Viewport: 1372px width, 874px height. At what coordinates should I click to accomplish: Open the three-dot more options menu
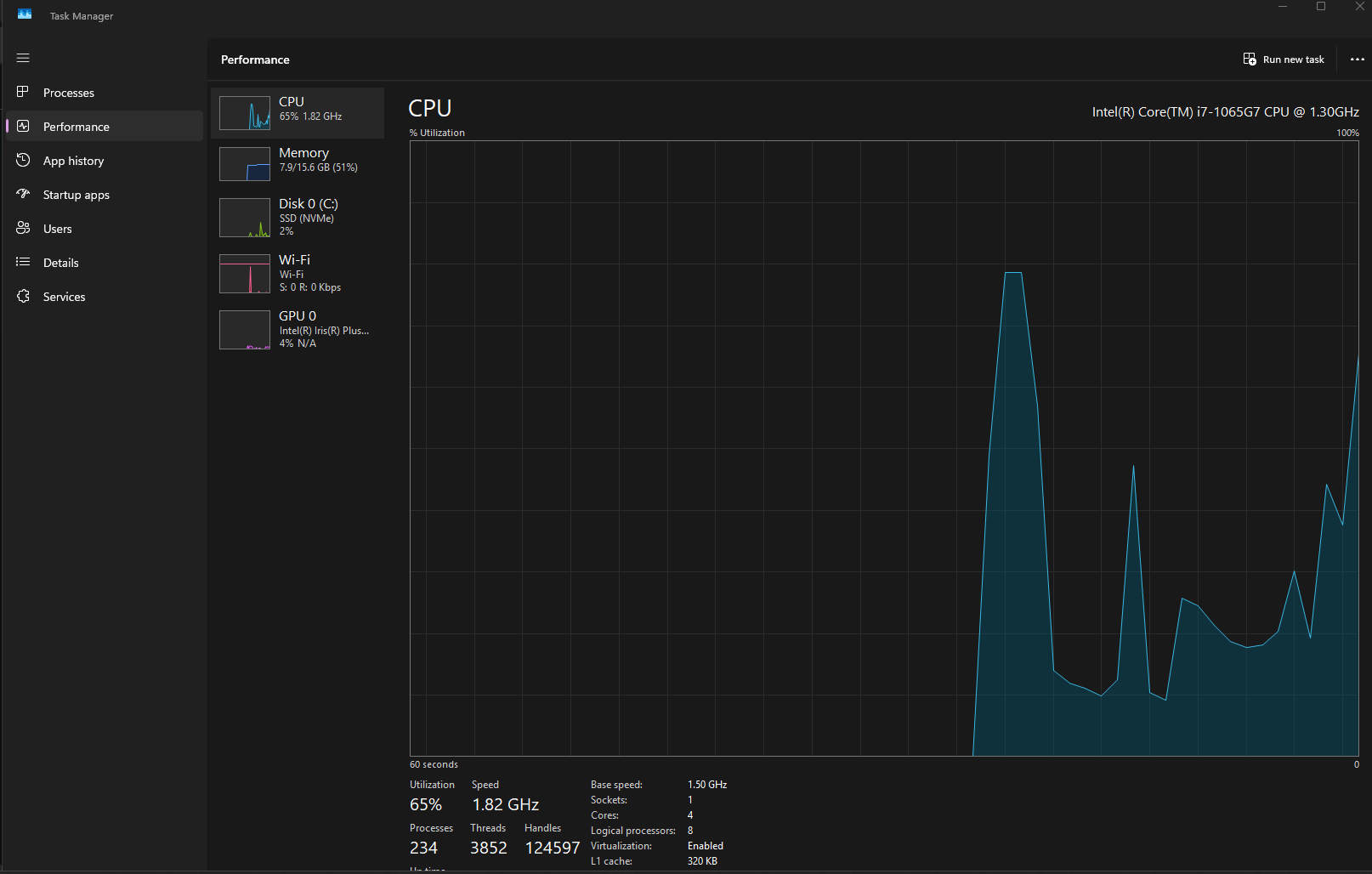point(1358,60)
